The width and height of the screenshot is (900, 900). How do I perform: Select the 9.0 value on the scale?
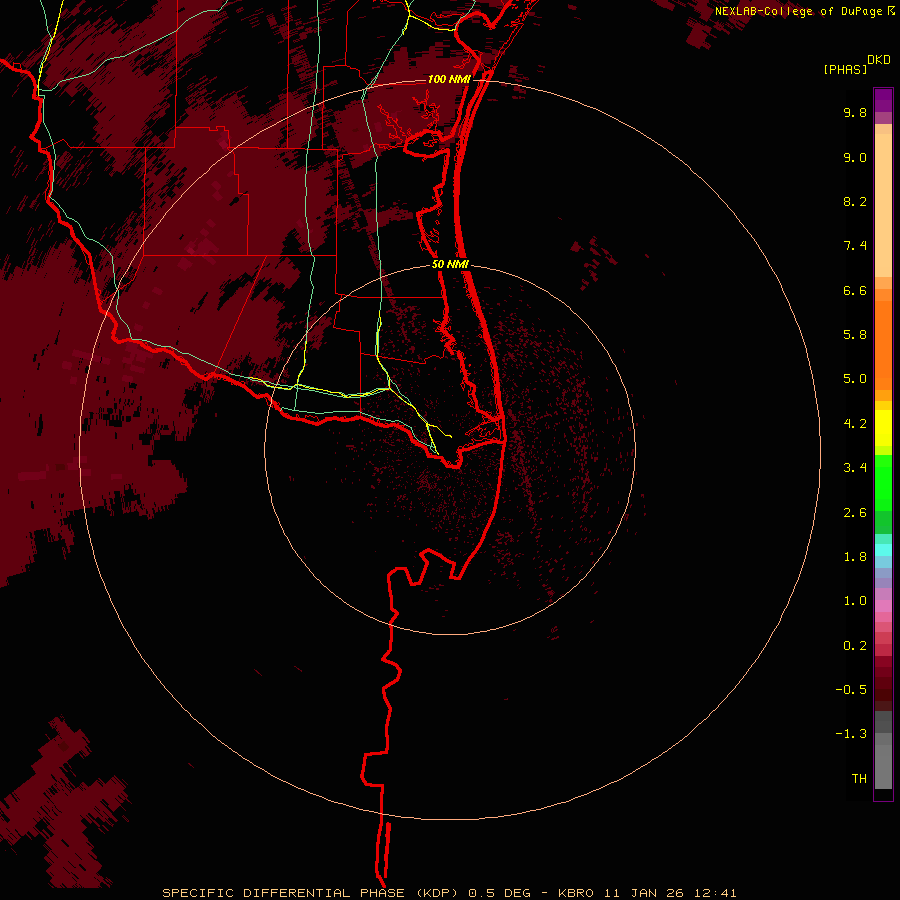coord(855,157)
